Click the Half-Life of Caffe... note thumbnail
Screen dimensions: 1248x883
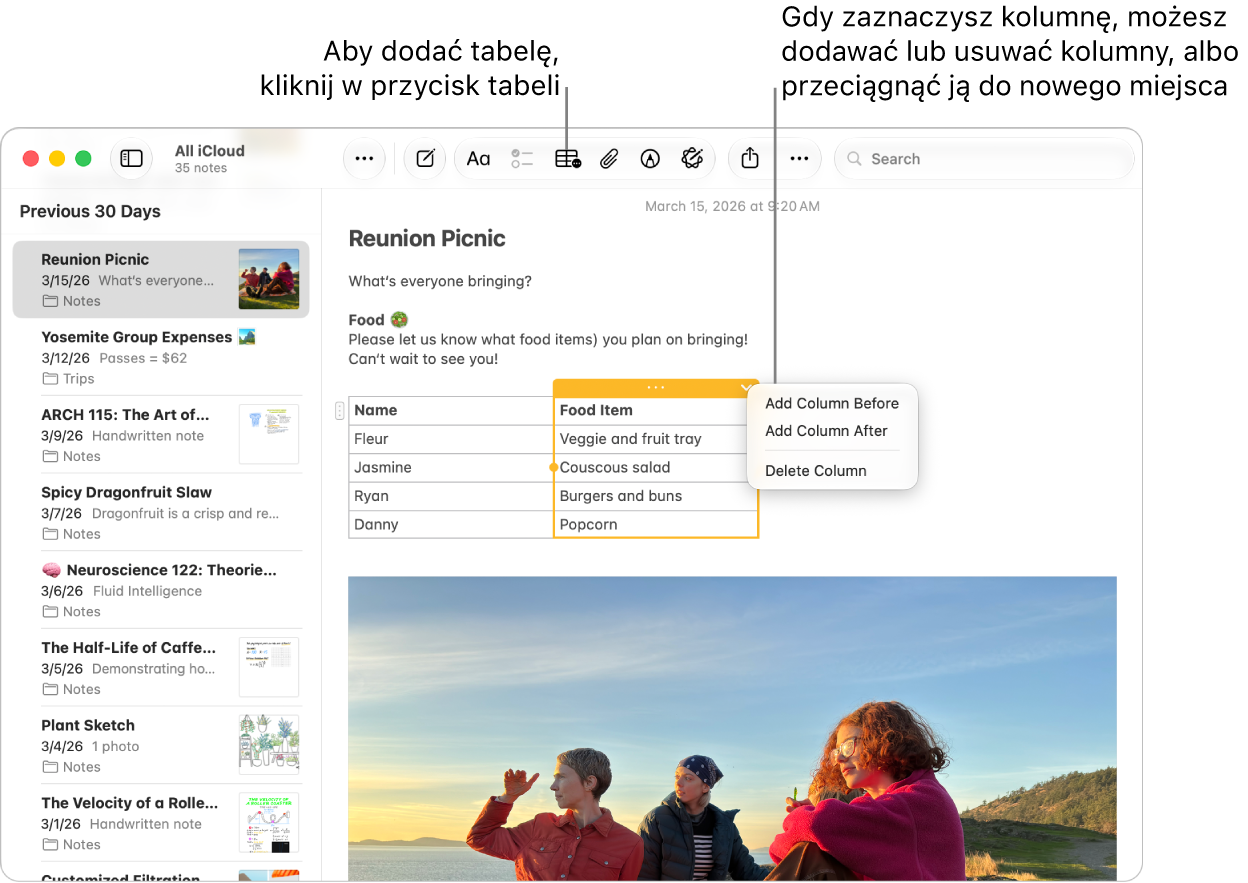click(x=269, y=668)
